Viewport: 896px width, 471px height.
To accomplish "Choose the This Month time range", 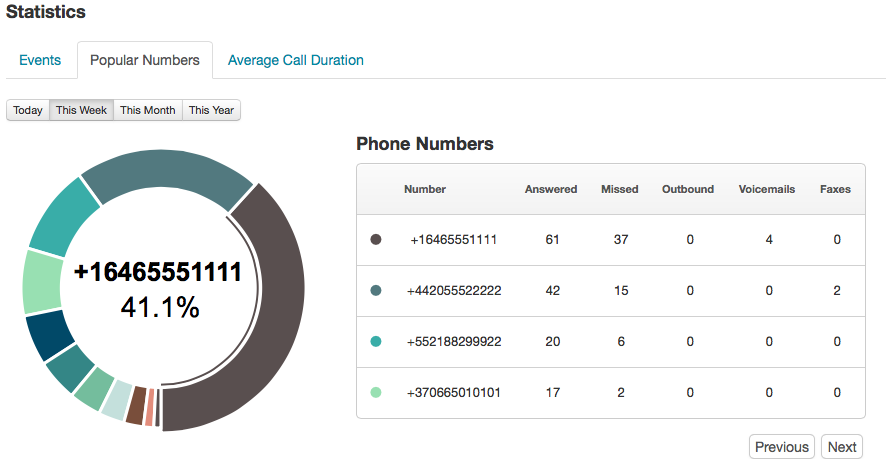I will pyautogui.click(x=148, y=110).
